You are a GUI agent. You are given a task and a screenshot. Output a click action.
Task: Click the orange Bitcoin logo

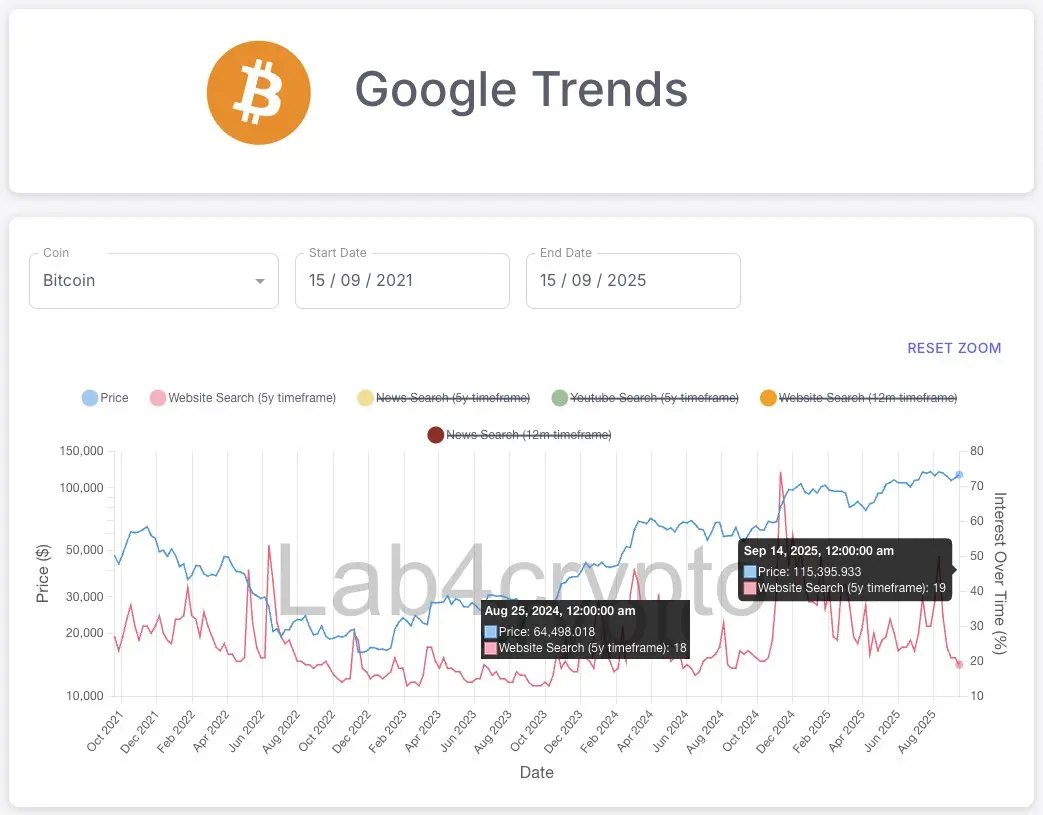click(x=258, y=92)
